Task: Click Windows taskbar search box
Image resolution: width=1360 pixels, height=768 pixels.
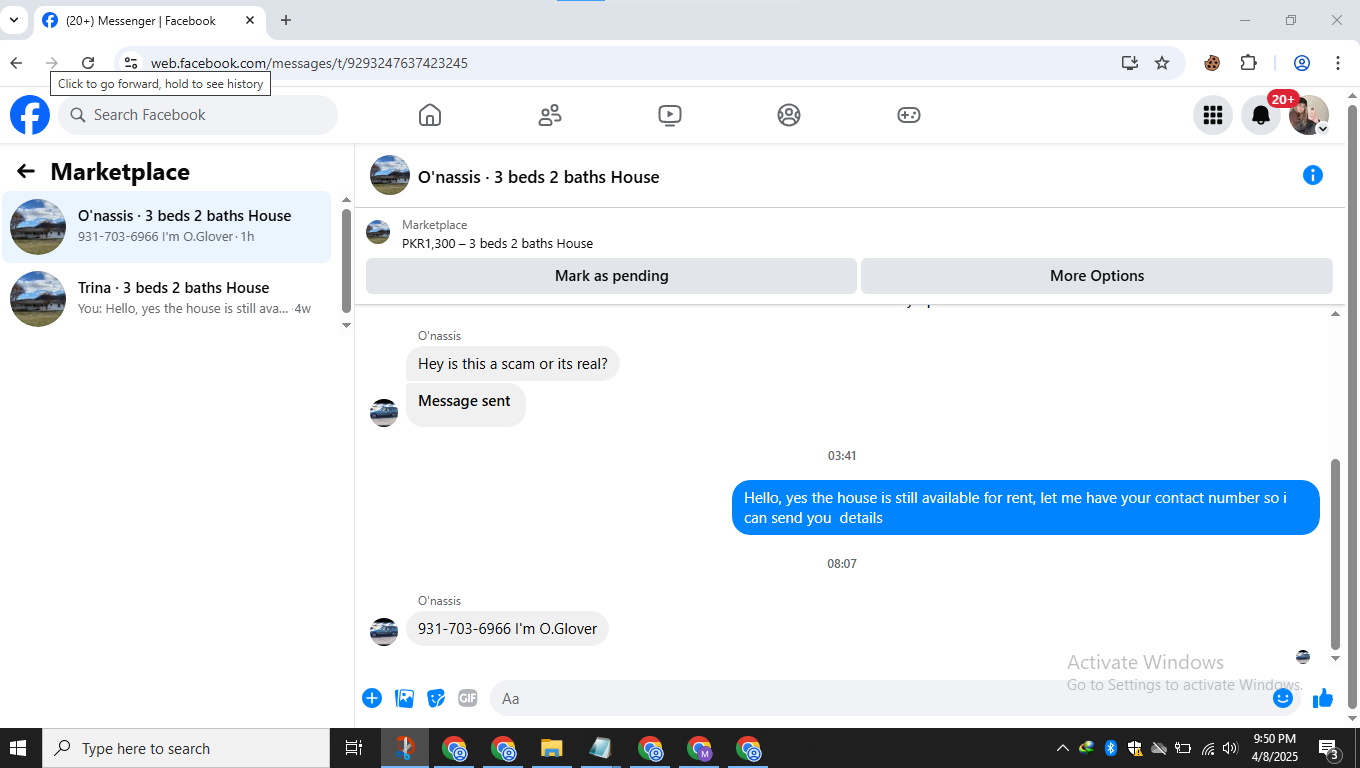Action: (x=186, y=748)
